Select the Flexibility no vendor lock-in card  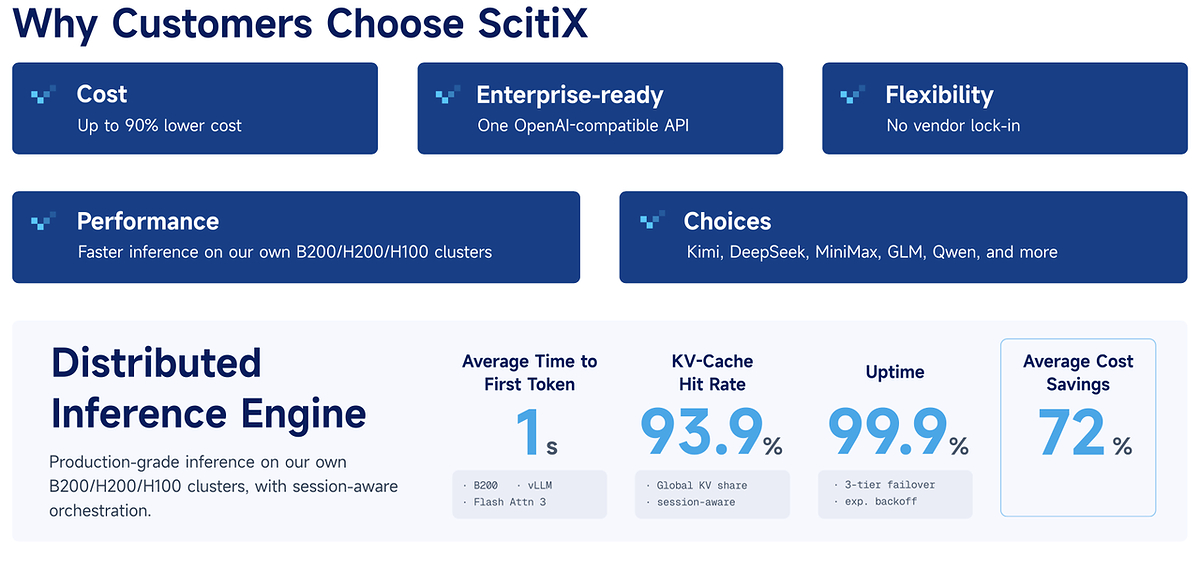point(1005,108)
